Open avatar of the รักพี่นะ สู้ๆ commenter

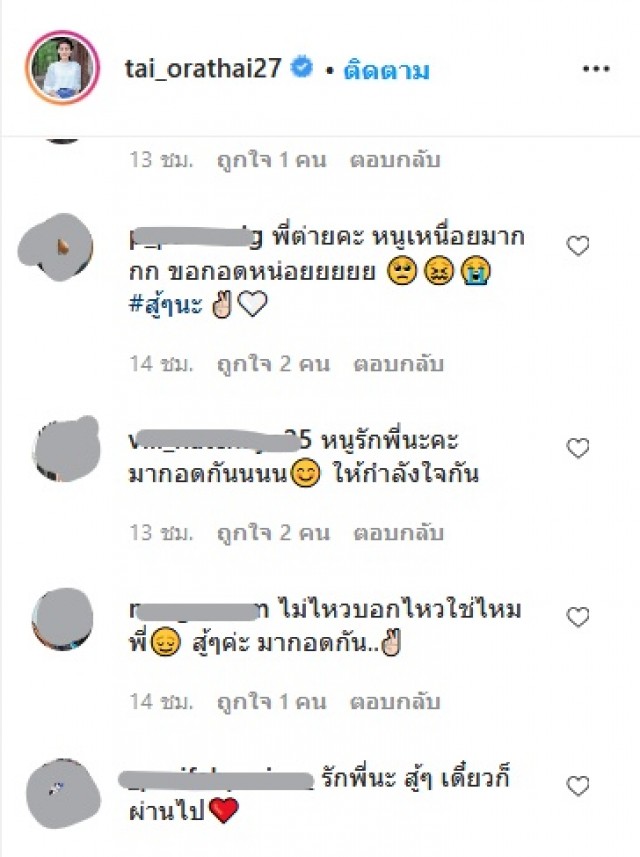click(63, 793)
